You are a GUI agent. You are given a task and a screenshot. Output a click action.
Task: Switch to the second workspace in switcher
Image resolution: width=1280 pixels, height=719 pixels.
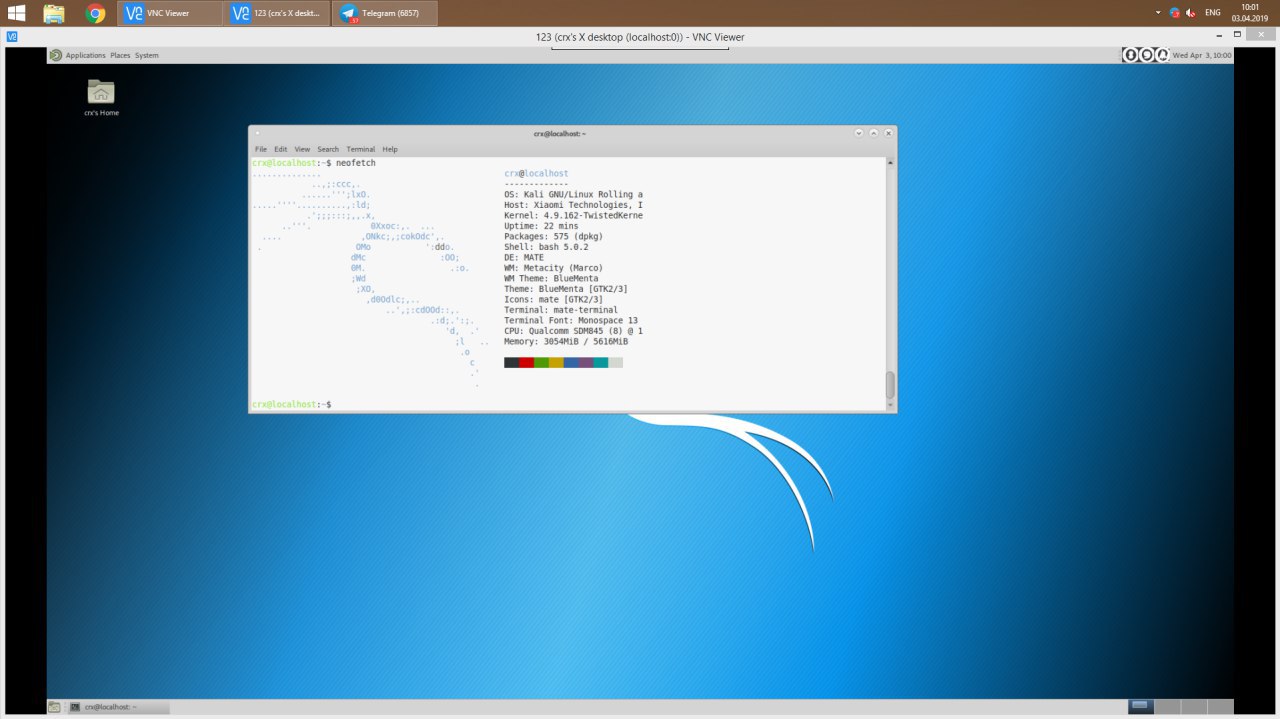tap(1167, 707)
